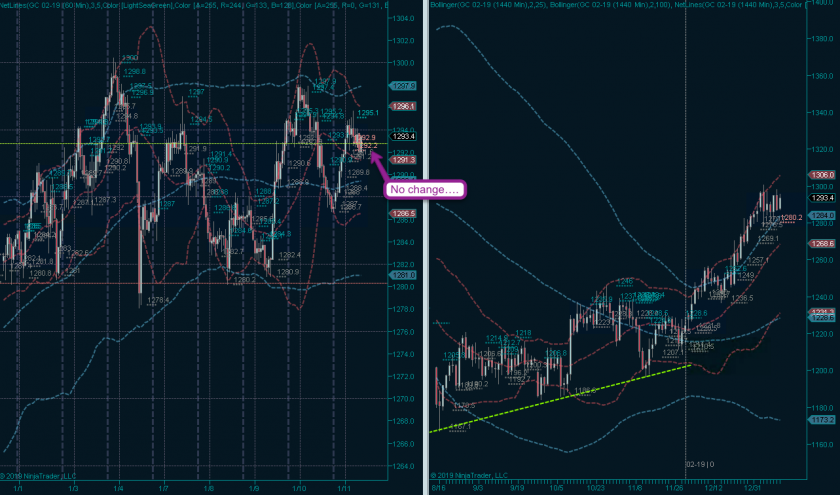
Task: Select the yellow horizontal line in the 60 Min chart
Action: coord(193,144)
